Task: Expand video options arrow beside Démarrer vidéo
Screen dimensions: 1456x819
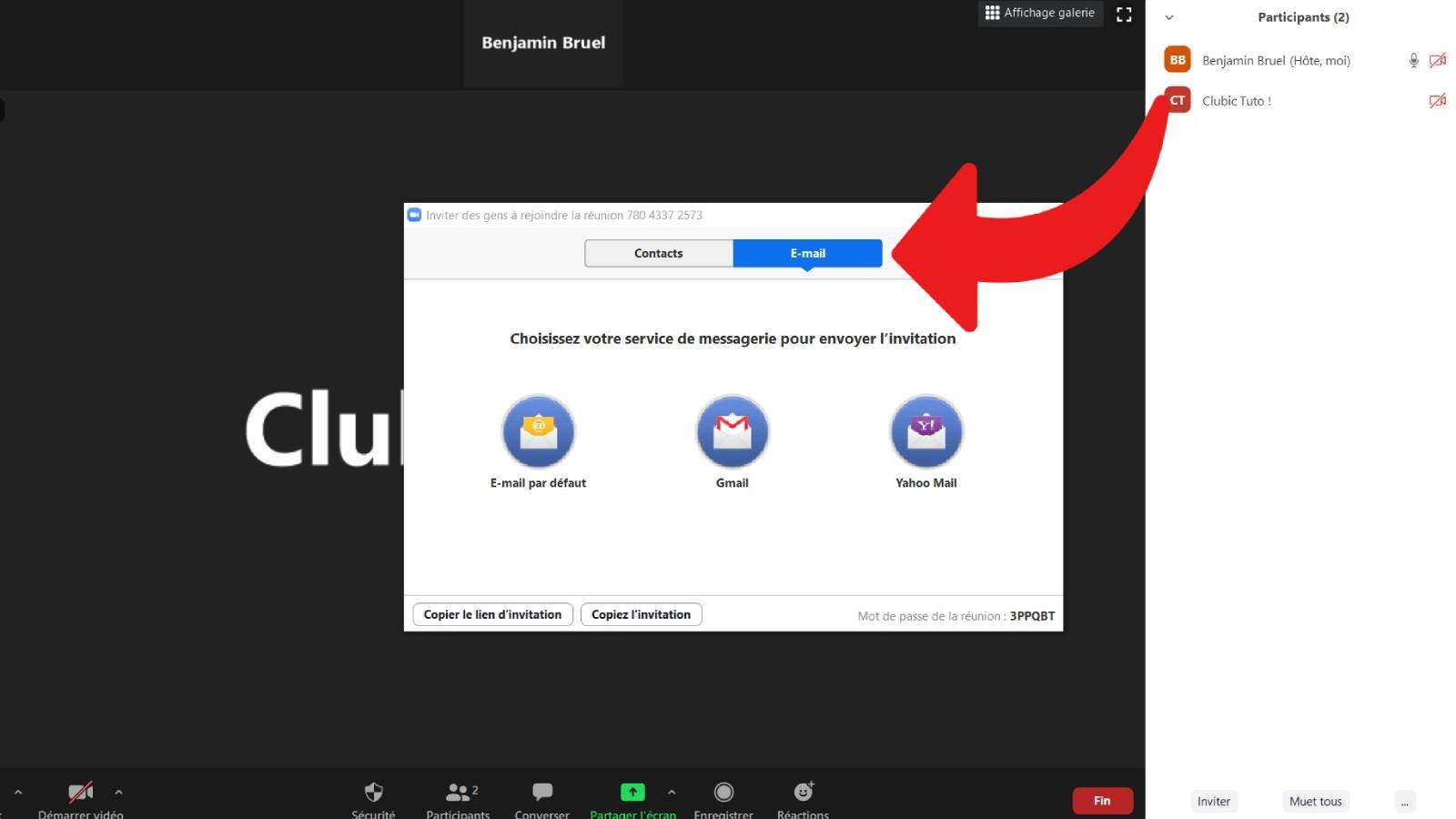Action: coord(118,792)
